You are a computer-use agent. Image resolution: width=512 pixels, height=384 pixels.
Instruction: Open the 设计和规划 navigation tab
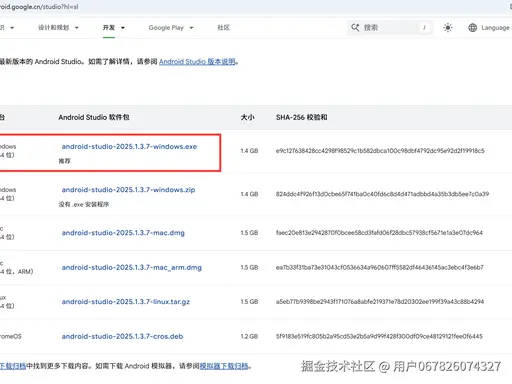pyautogui.click(x=53, y=27)
